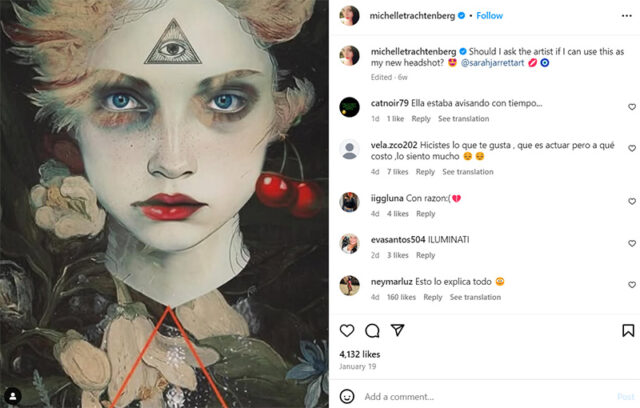See translation of neymarluz's comment
Image resolution: width=640 pixels, height=408 pixels.
tap(474, 297)
